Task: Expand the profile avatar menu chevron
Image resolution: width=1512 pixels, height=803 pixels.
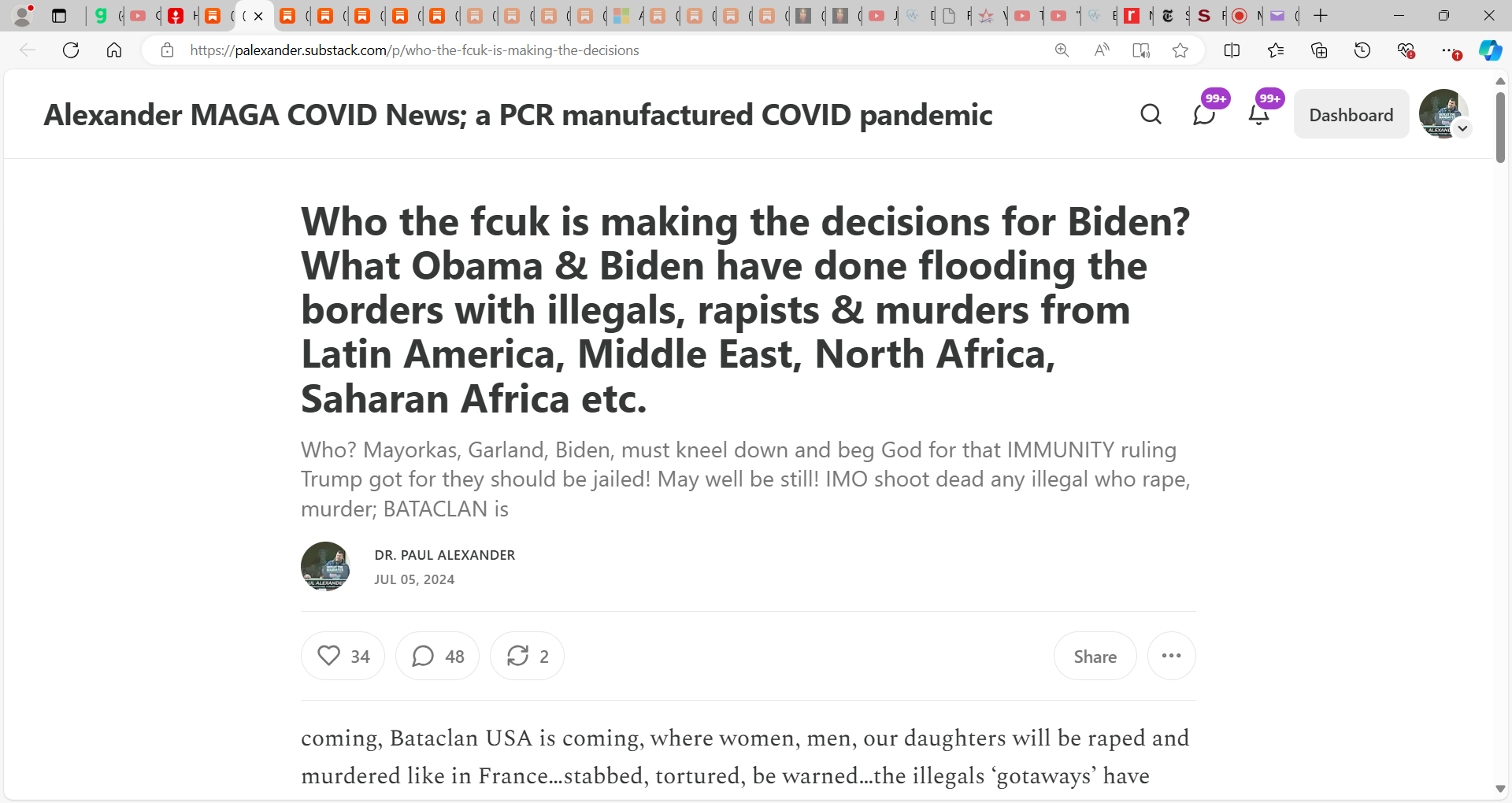Action: [x=1462, y=128]
